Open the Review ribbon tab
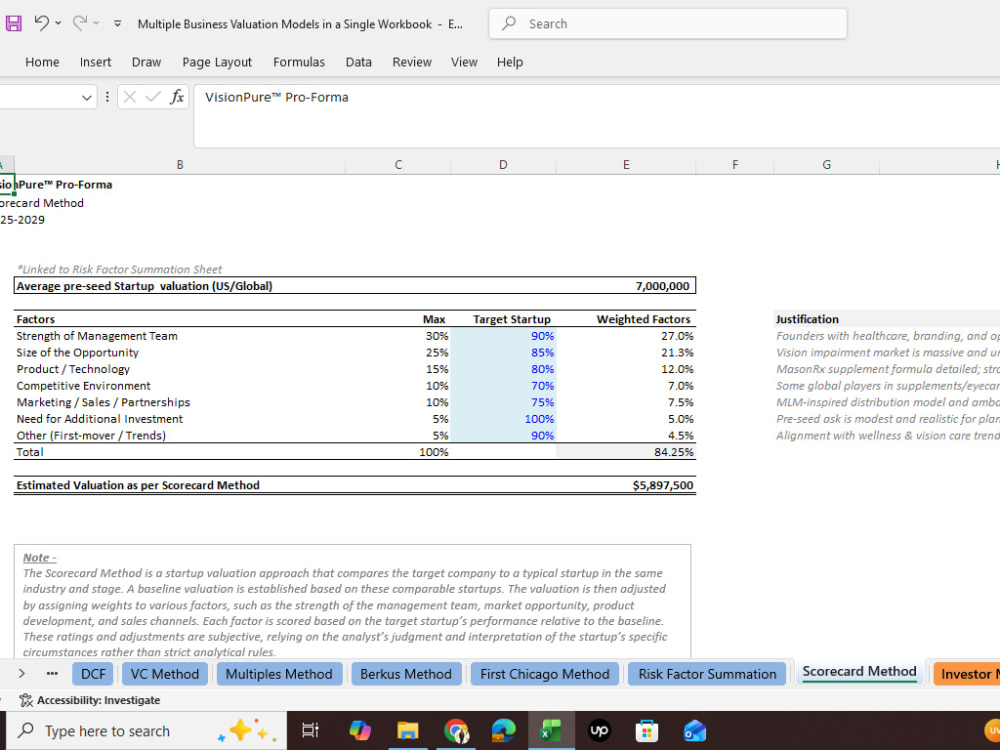Viewport: 1000px width, 750px height. coord(411,62)
